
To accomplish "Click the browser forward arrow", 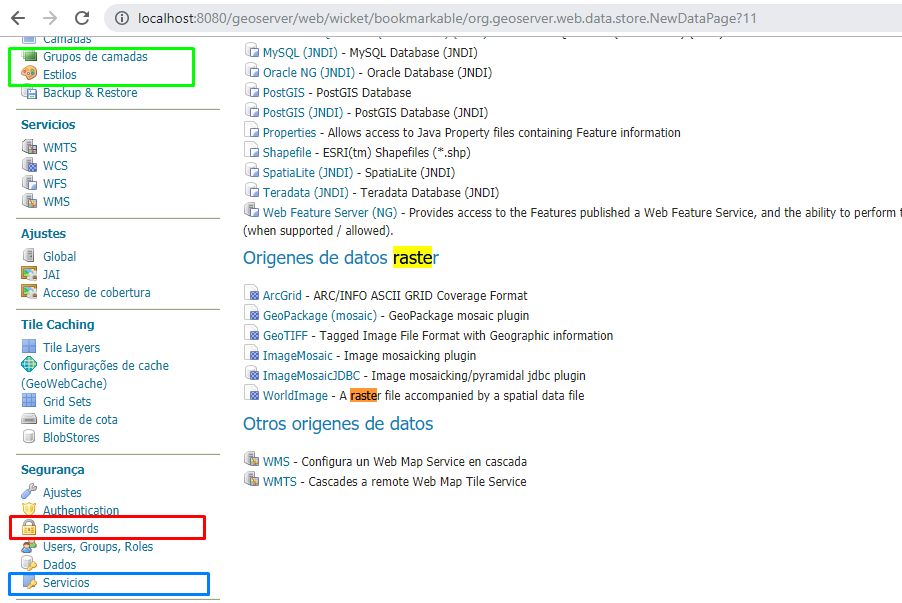I will [50, 18].
